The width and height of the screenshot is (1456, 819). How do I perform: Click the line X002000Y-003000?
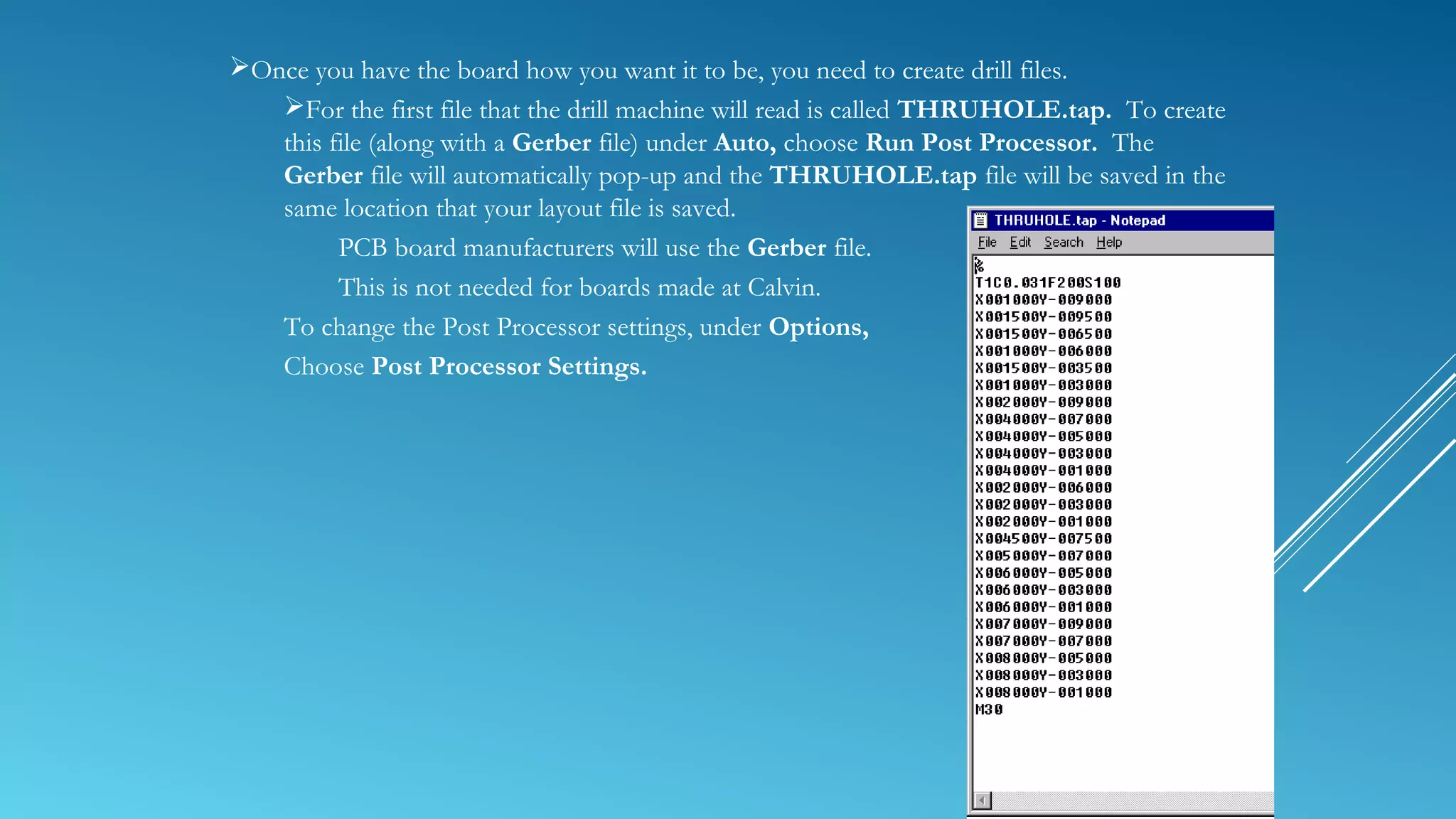point(1044,505)
